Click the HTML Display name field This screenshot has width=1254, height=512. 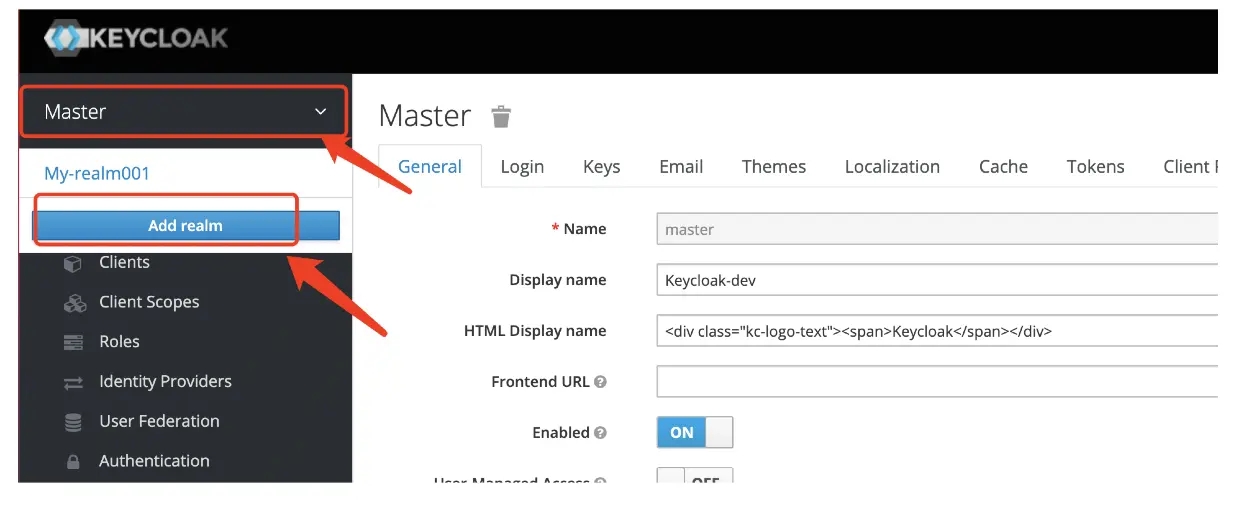click(x=937, y=331)
